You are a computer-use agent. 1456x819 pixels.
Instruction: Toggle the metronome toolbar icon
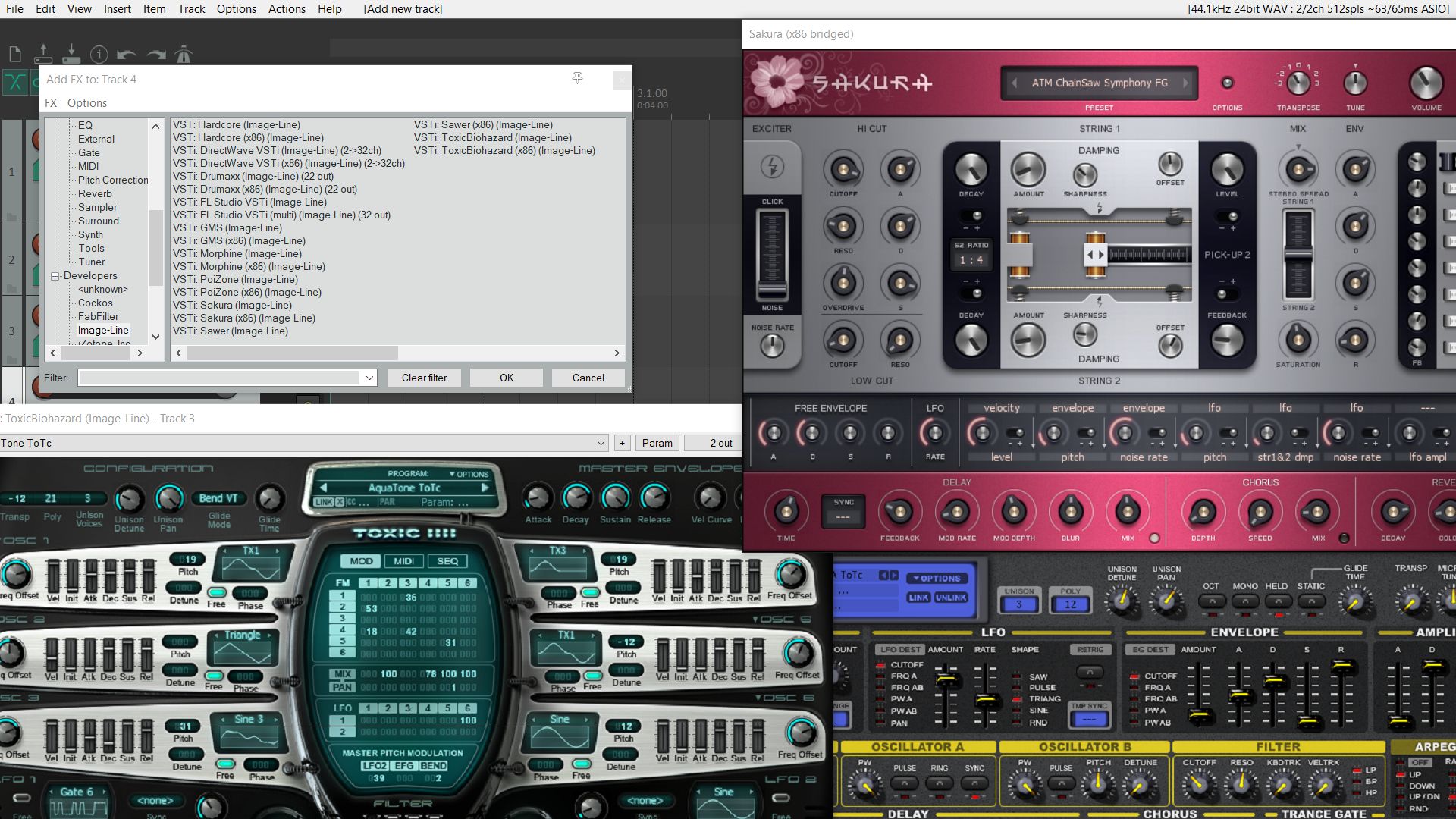click(x=182, y=53)
